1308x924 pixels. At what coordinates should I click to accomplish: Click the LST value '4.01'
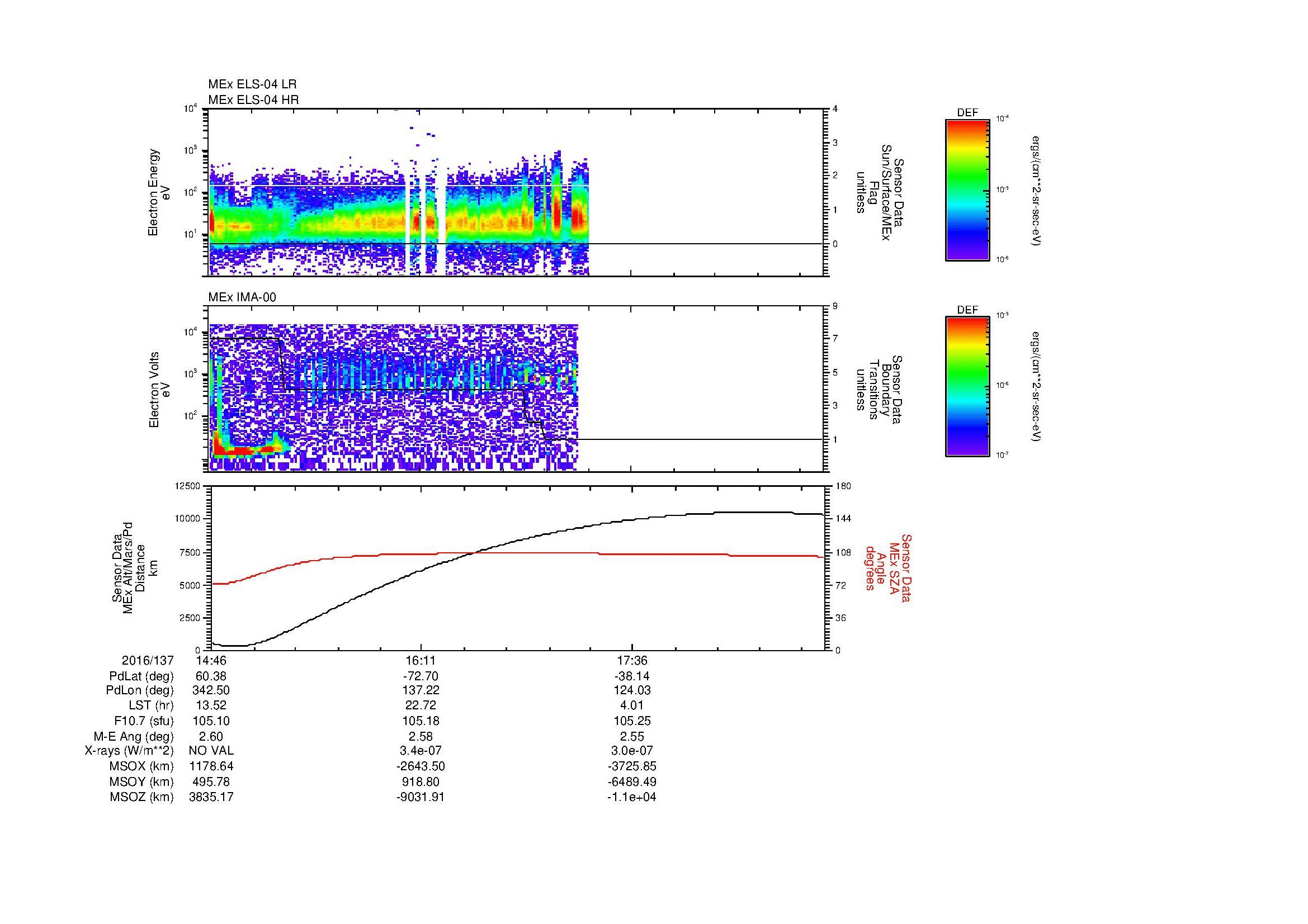click(x=632, y=706)
